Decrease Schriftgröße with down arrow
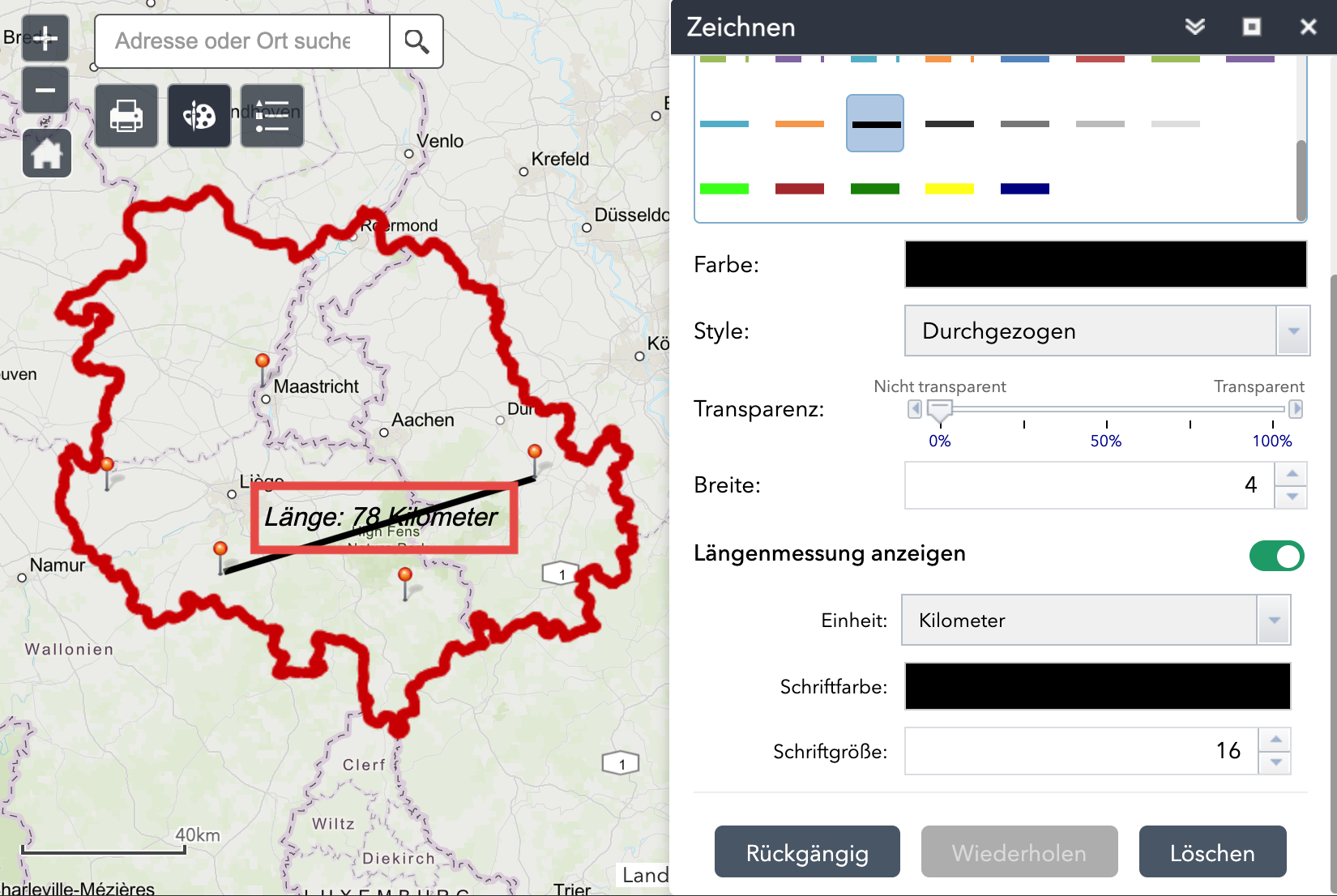 pos(1275,762)
